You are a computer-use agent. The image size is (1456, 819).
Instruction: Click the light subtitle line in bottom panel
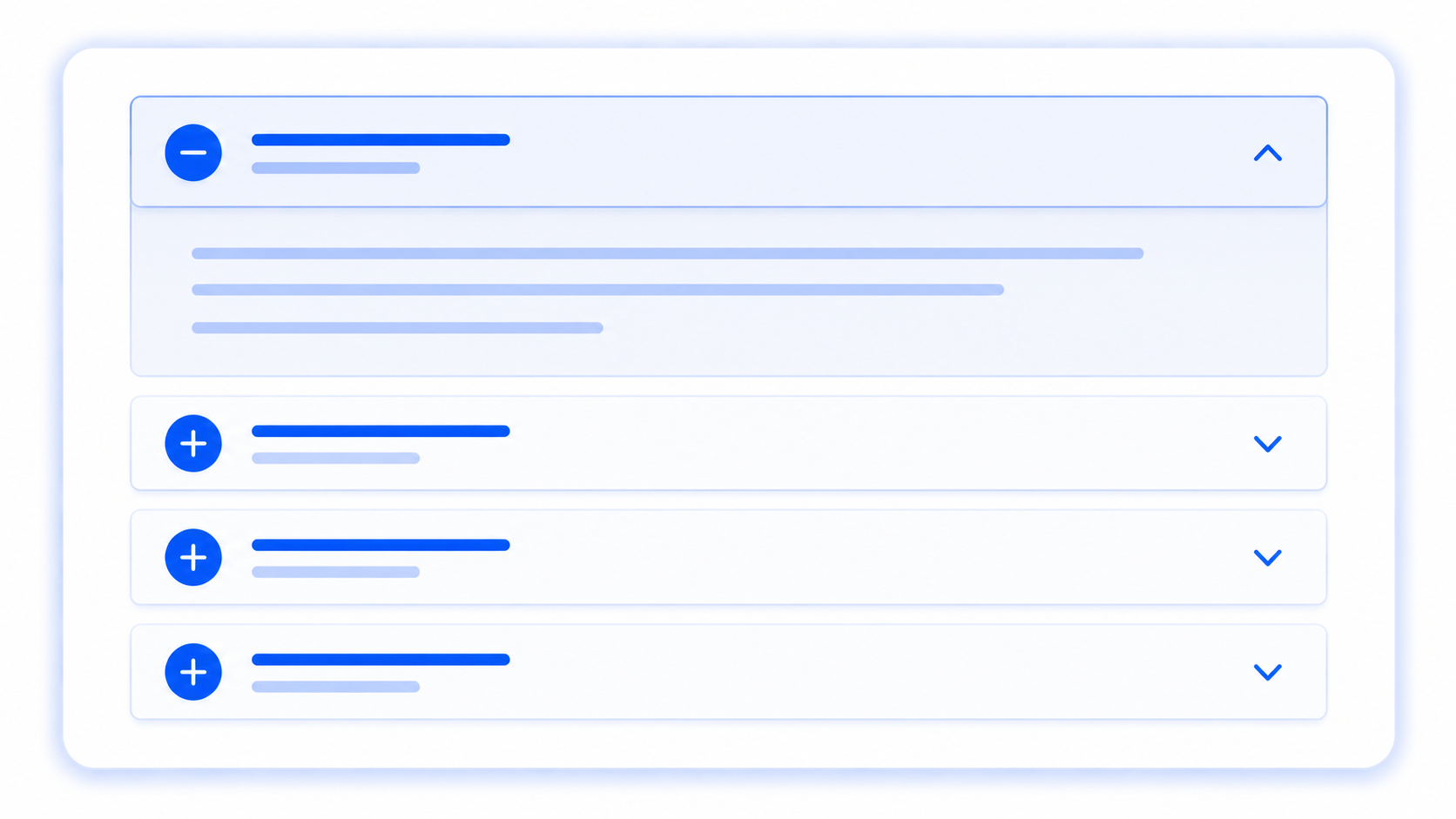pos(336,687)
